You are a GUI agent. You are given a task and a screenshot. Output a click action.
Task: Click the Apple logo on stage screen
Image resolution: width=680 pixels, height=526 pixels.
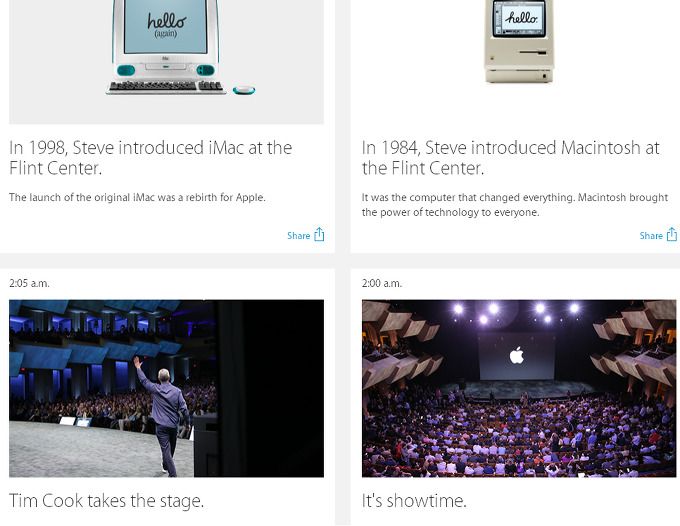tap(517, 356)
